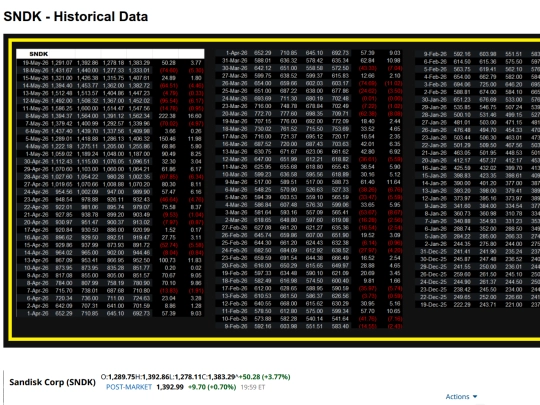Select the 12-Jan-26 date cell
This screenshot has width=540, height=405.
pos(434,198)
